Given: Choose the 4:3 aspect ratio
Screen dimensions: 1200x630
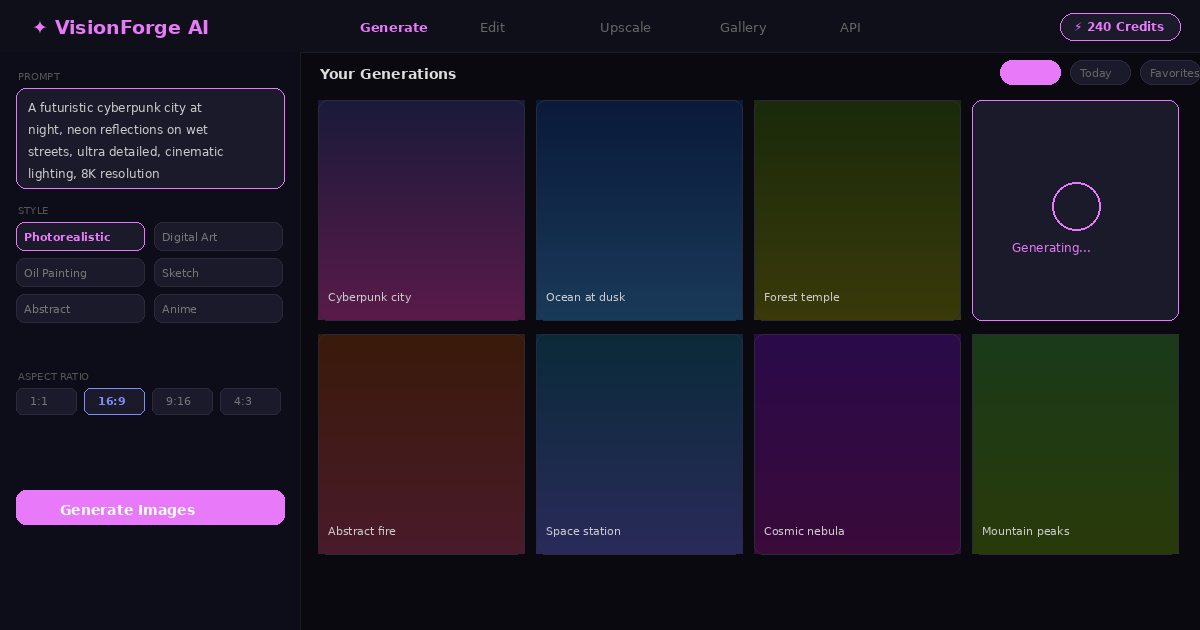Looking at the screenshot, I should (250, 401).
